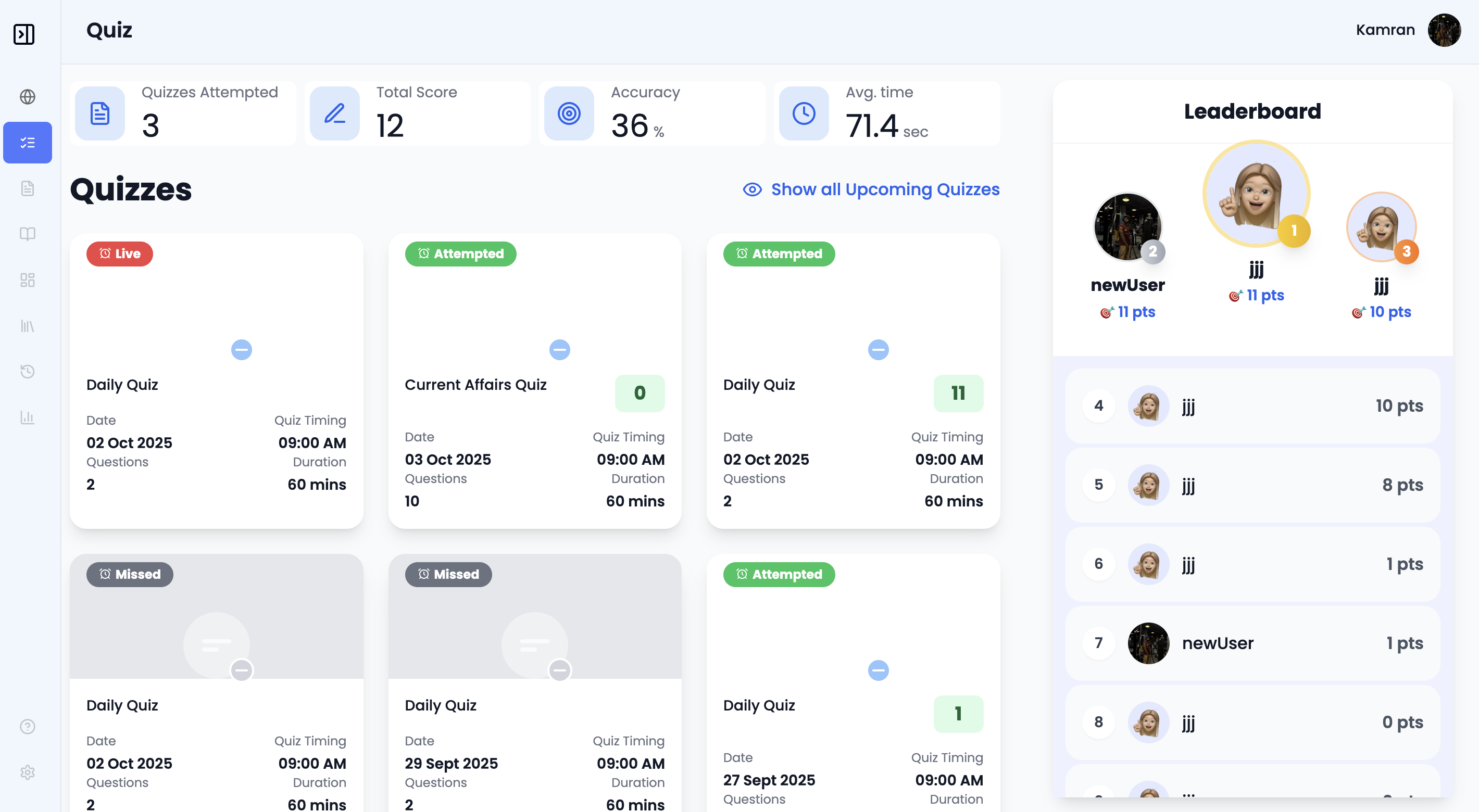Image resolution: width=1479 pixels, height=812 pixels.
Task: Open the settings gear icon
Action: (x=27, y=772)
